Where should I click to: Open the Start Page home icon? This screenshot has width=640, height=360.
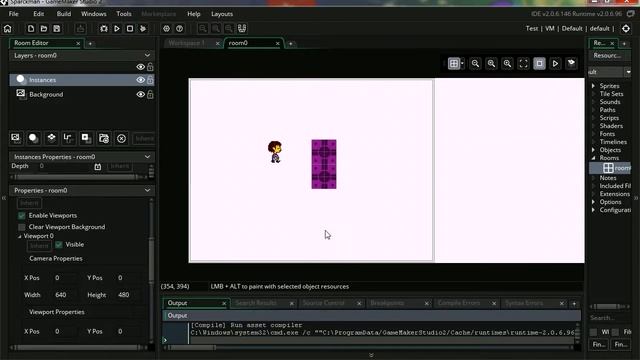coord(8,29)
